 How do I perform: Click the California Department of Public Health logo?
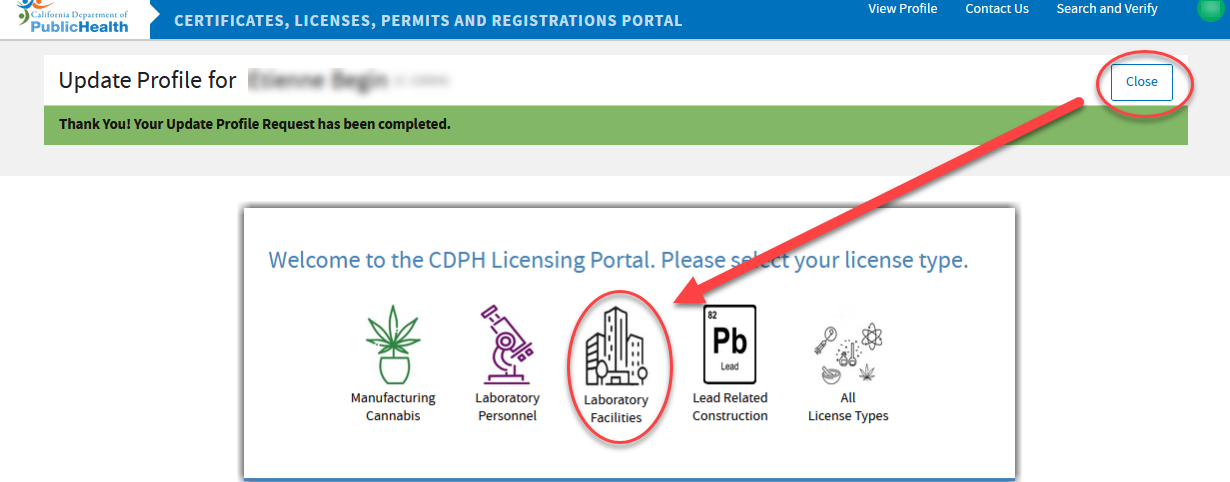(x=75, y=19)
